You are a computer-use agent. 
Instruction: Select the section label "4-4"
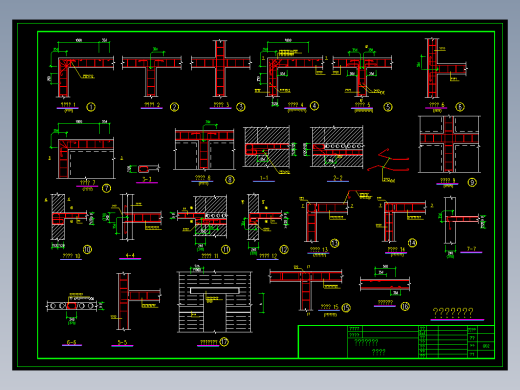tap(130, 256)
